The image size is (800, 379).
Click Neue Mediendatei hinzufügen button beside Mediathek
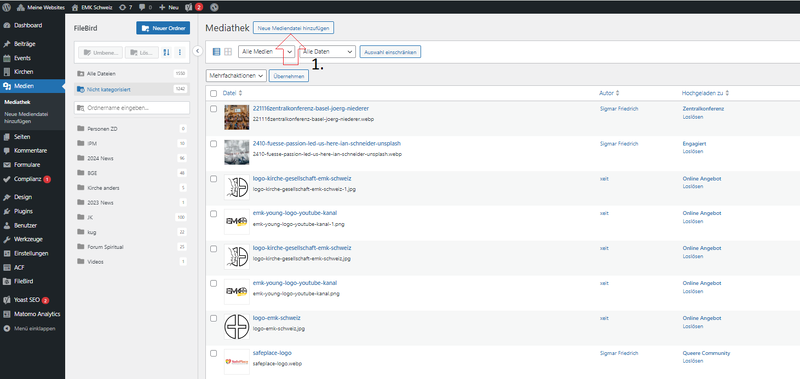[293, 28]
